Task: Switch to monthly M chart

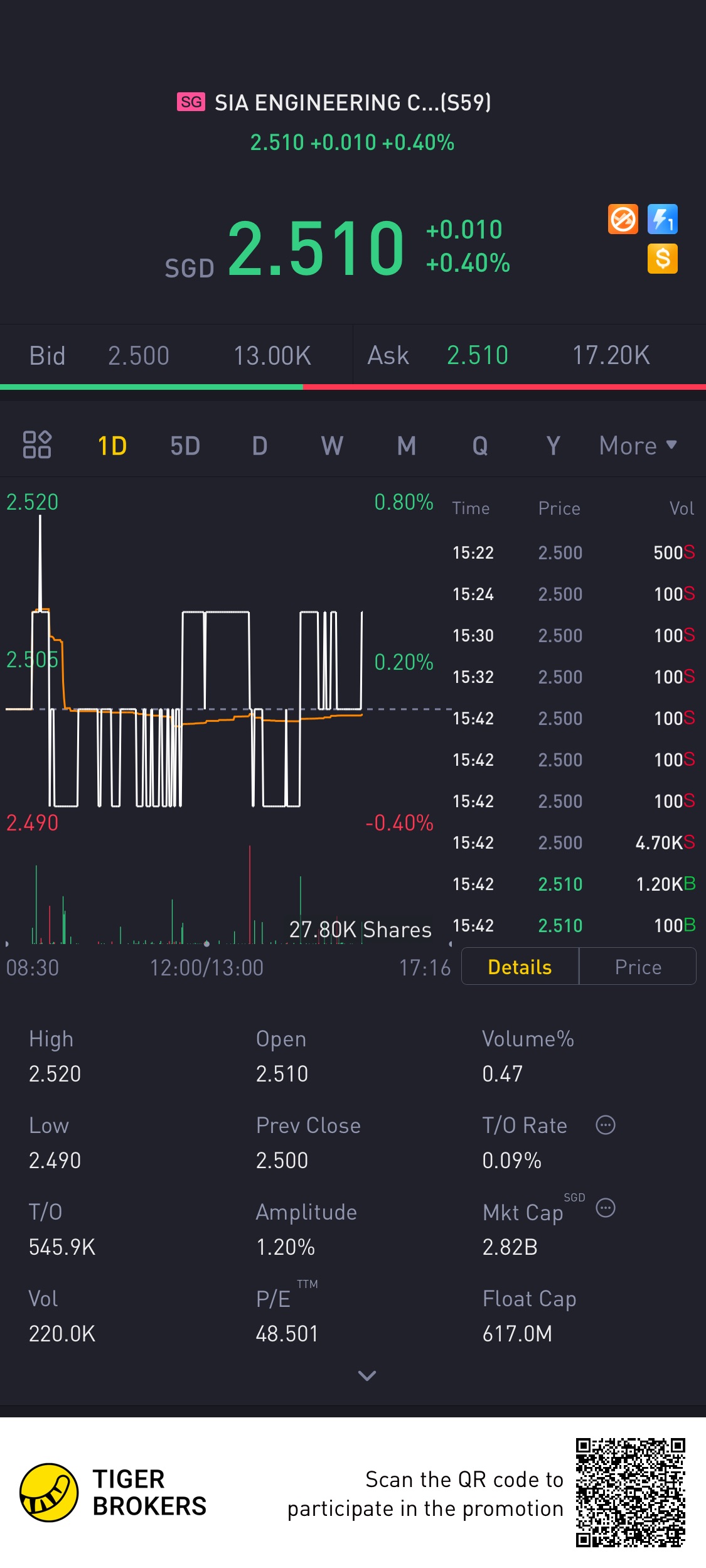Action: [407, 446]
